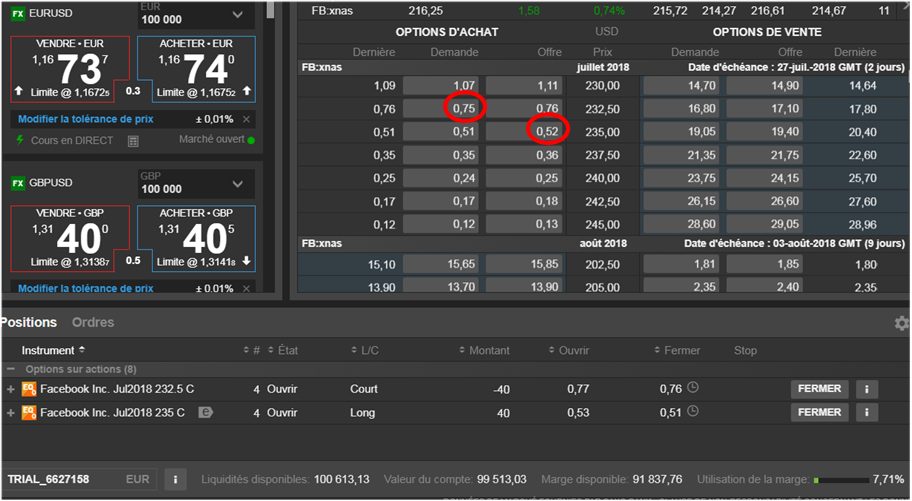Click the E tag icon on Jul2018 235 C

pyautogui.click(x=205, y=413)
